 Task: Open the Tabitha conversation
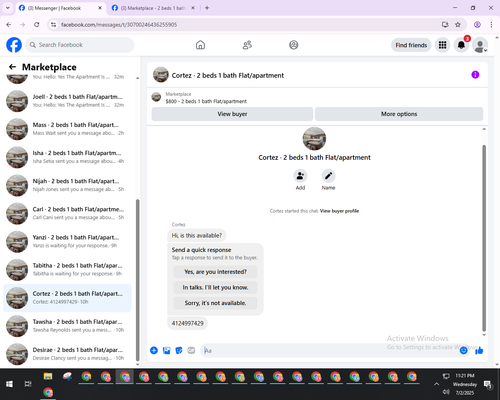pyautogui.click(x=67, y=270)
